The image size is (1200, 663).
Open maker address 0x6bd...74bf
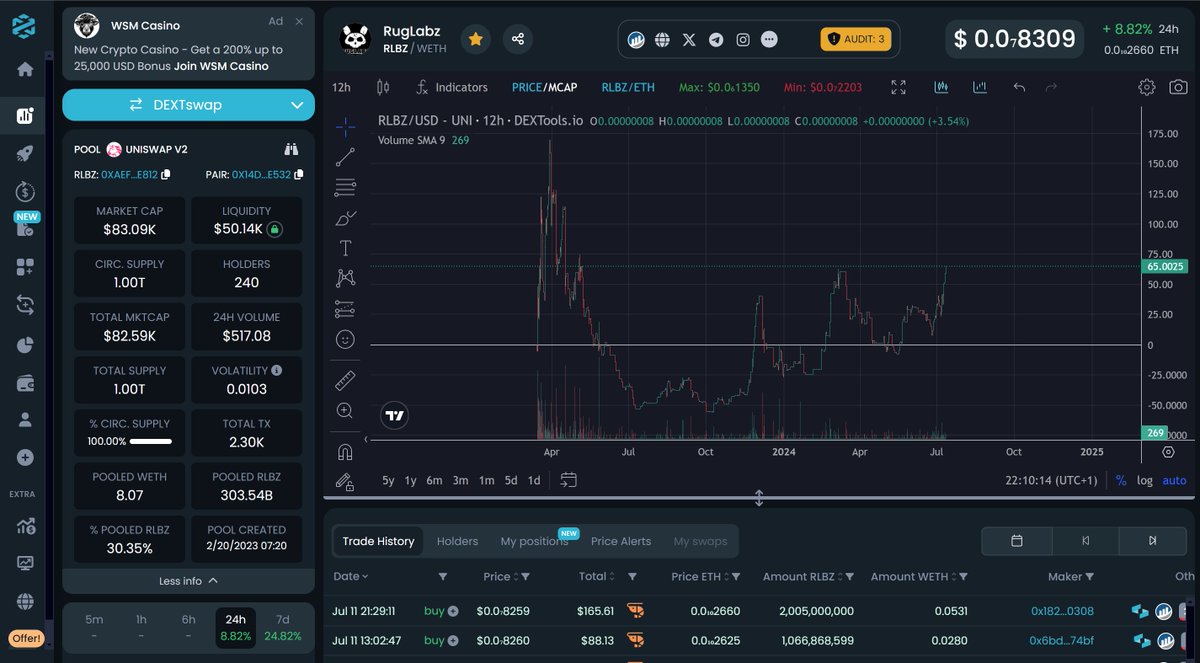tap(1062, 640)
